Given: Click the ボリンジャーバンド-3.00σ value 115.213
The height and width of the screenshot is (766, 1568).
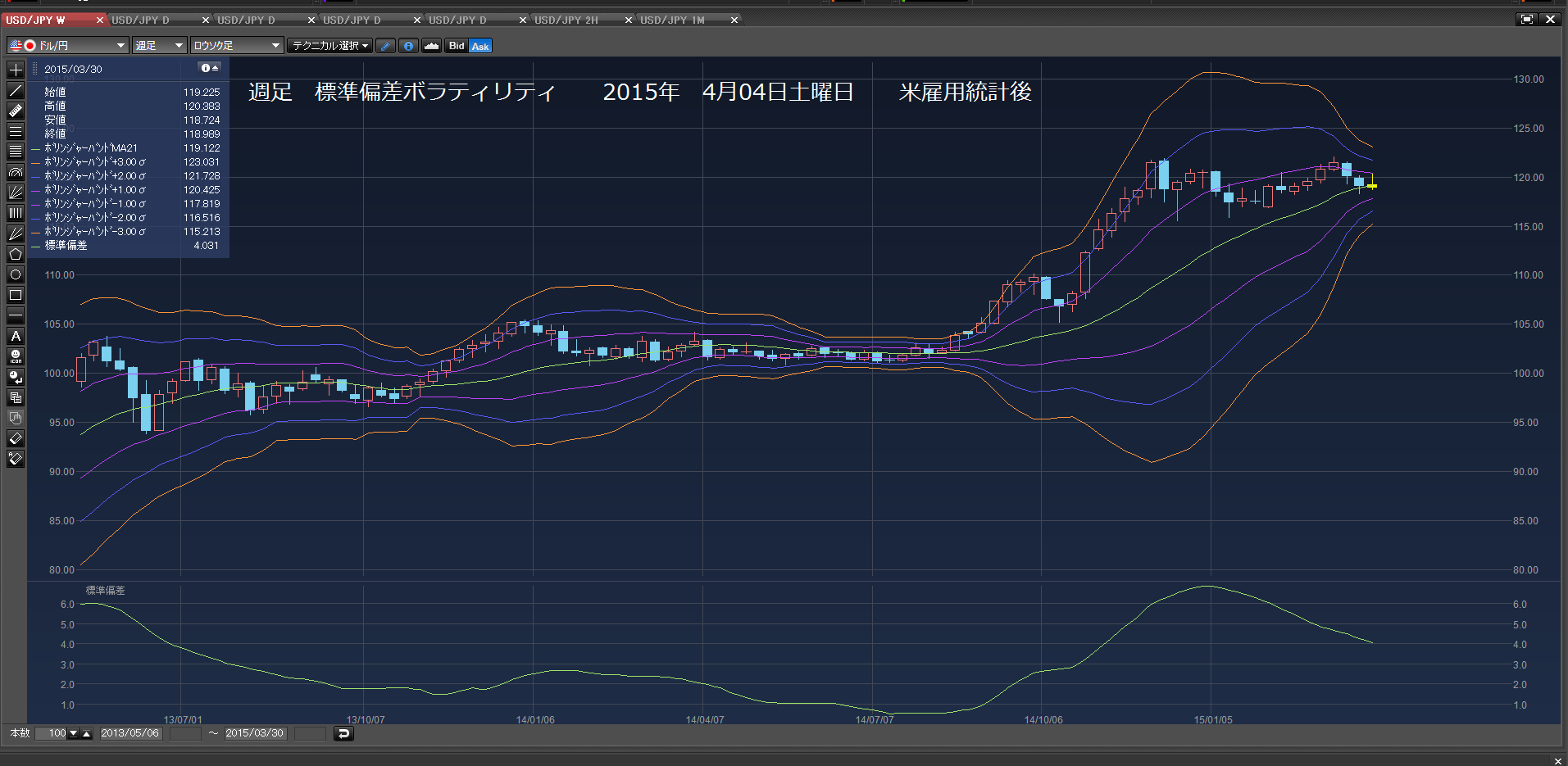Looking at the screenshot, I should click(x=202, y=232).
